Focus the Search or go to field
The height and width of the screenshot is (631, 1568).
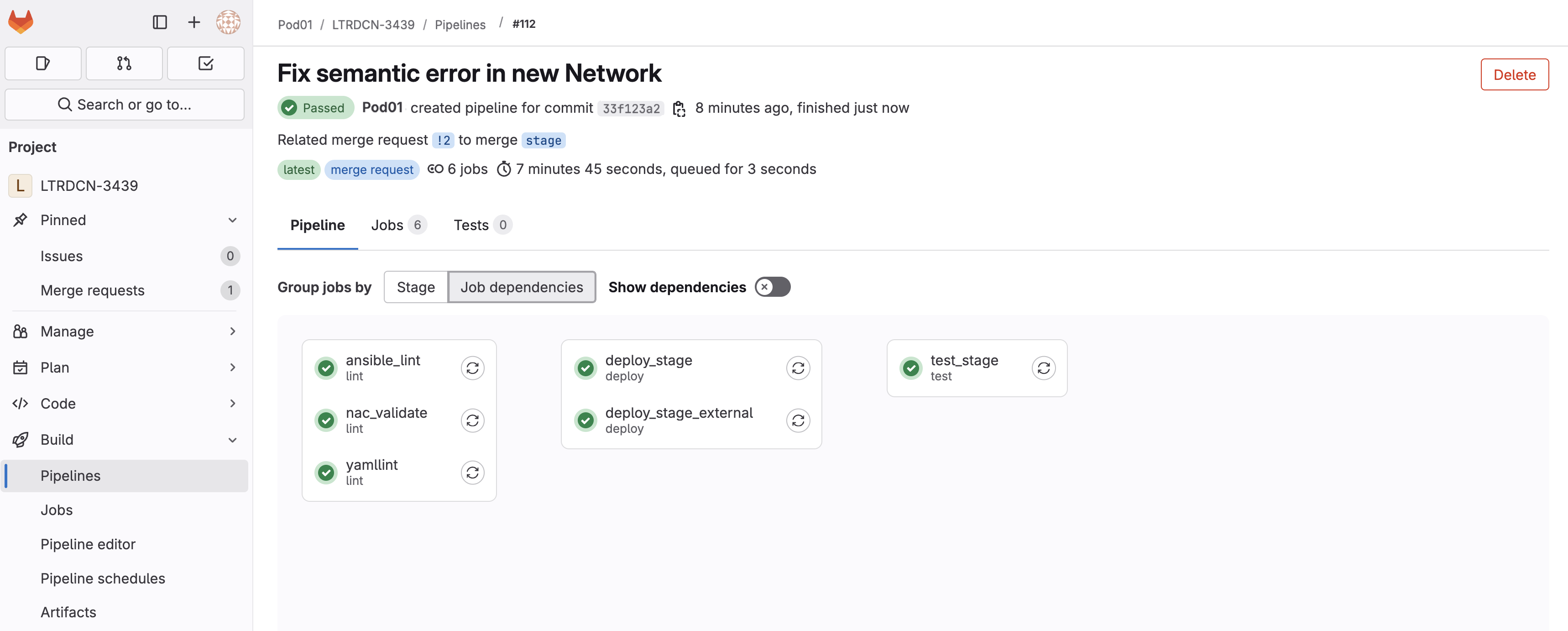coord(124,105)
